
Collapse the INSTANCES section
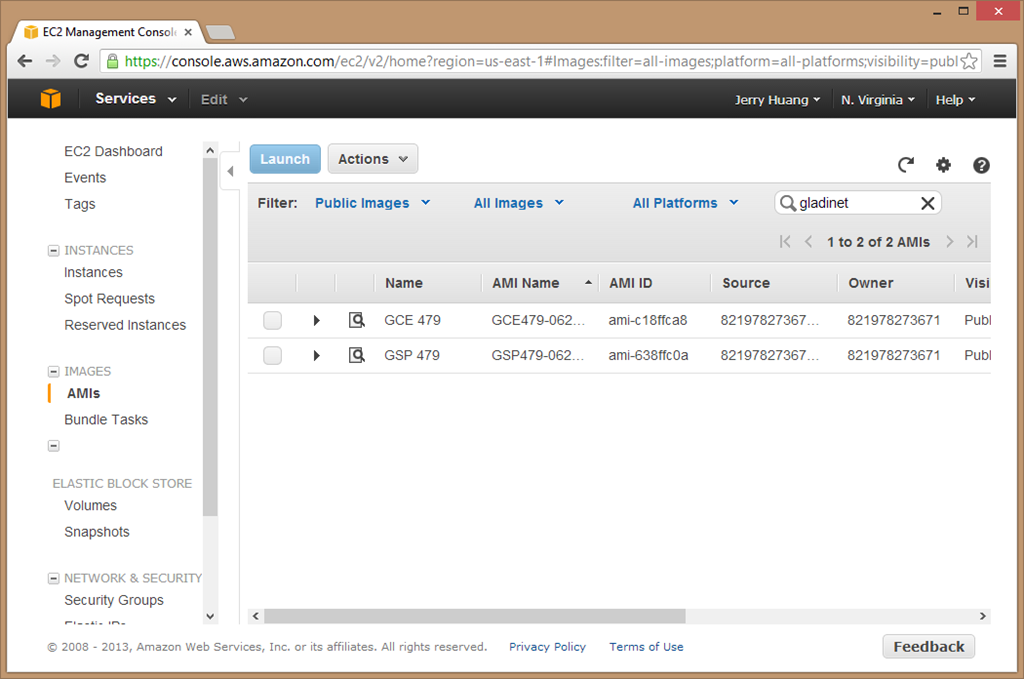54,251
